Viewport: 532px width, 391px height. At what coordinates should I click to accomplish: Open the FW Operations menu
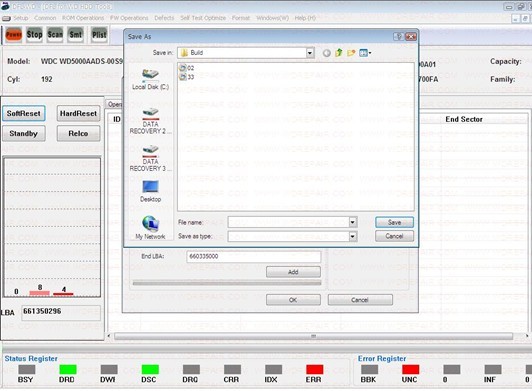coord(129,18)
